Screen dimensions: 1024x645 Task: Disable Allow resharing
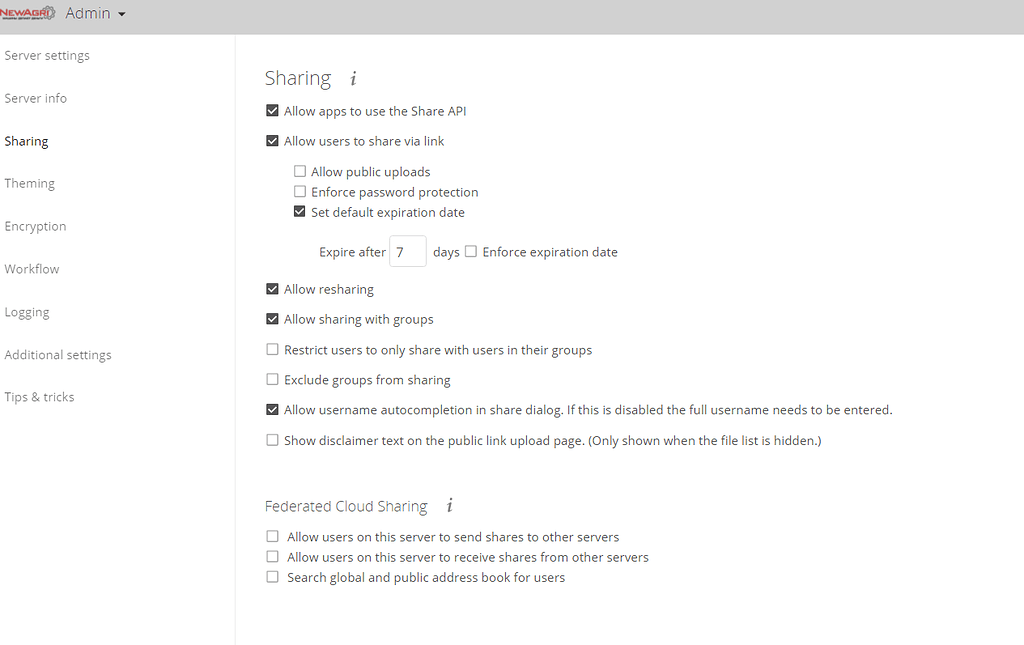(272, 288)
